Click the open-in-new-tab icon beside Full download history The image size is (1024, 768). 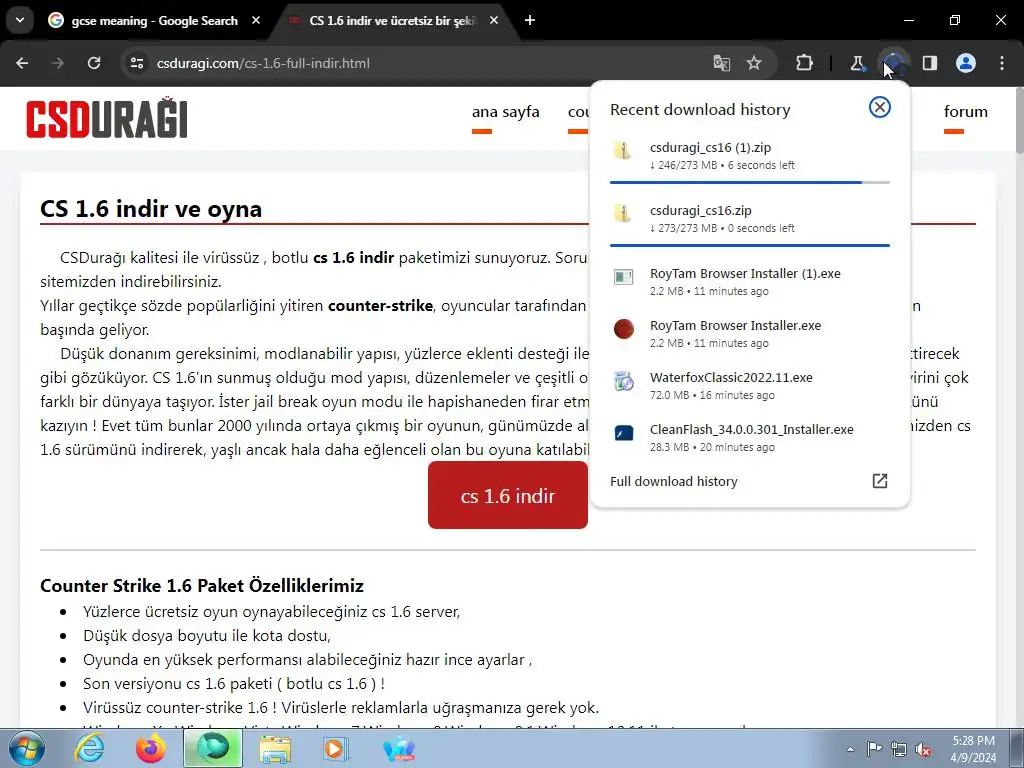(x=880, y=481)
